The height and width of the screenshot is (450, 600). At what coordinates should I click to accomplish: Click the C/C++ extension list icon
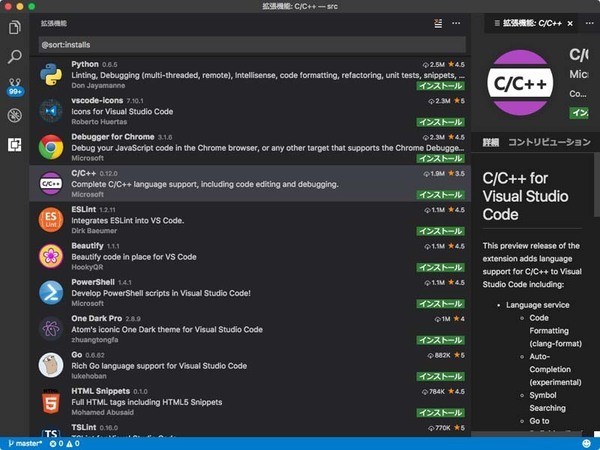[51, 183]
